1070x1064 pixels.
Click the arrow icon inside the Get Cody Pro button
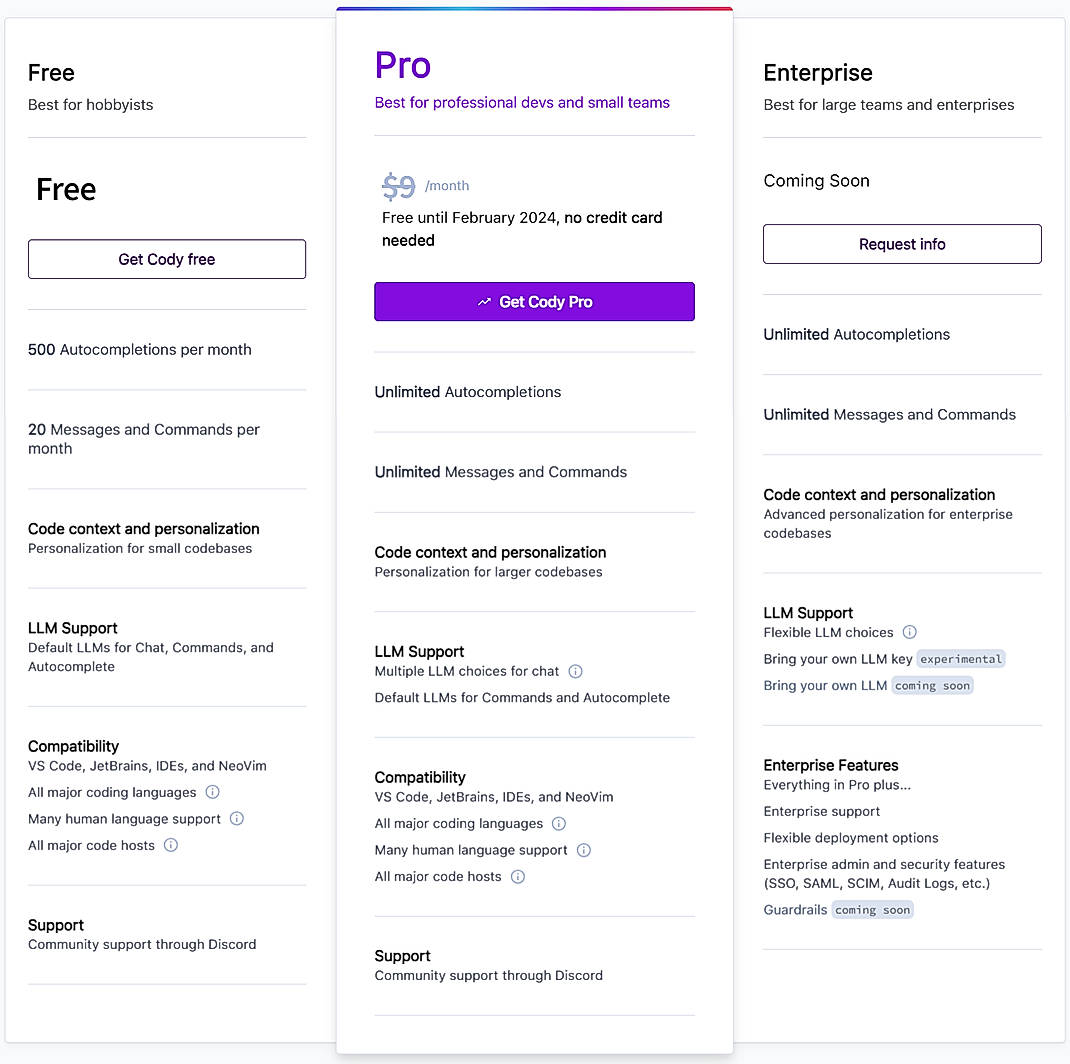(x=484, y=301)
